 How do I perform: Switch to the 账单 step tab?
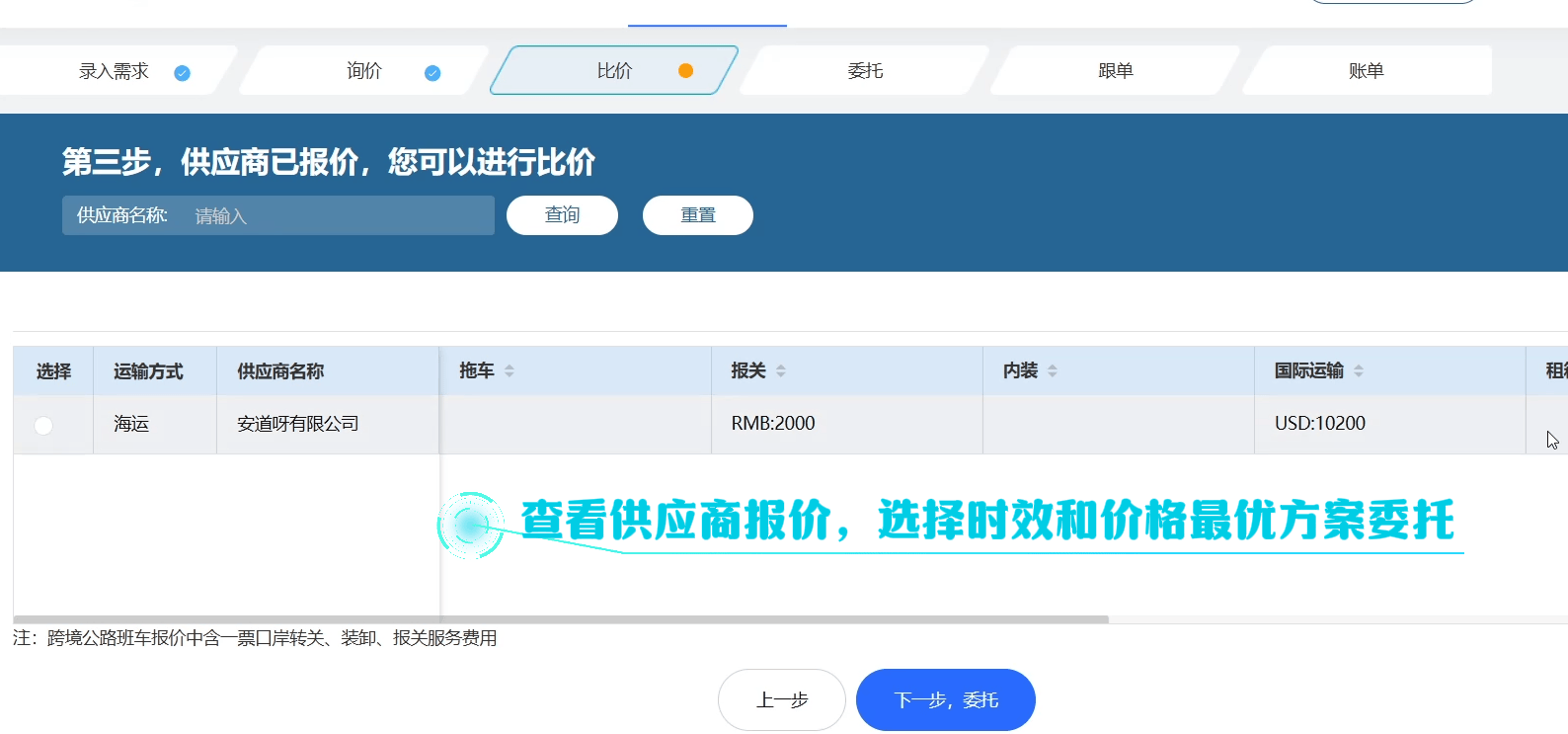coord(1367,71)
